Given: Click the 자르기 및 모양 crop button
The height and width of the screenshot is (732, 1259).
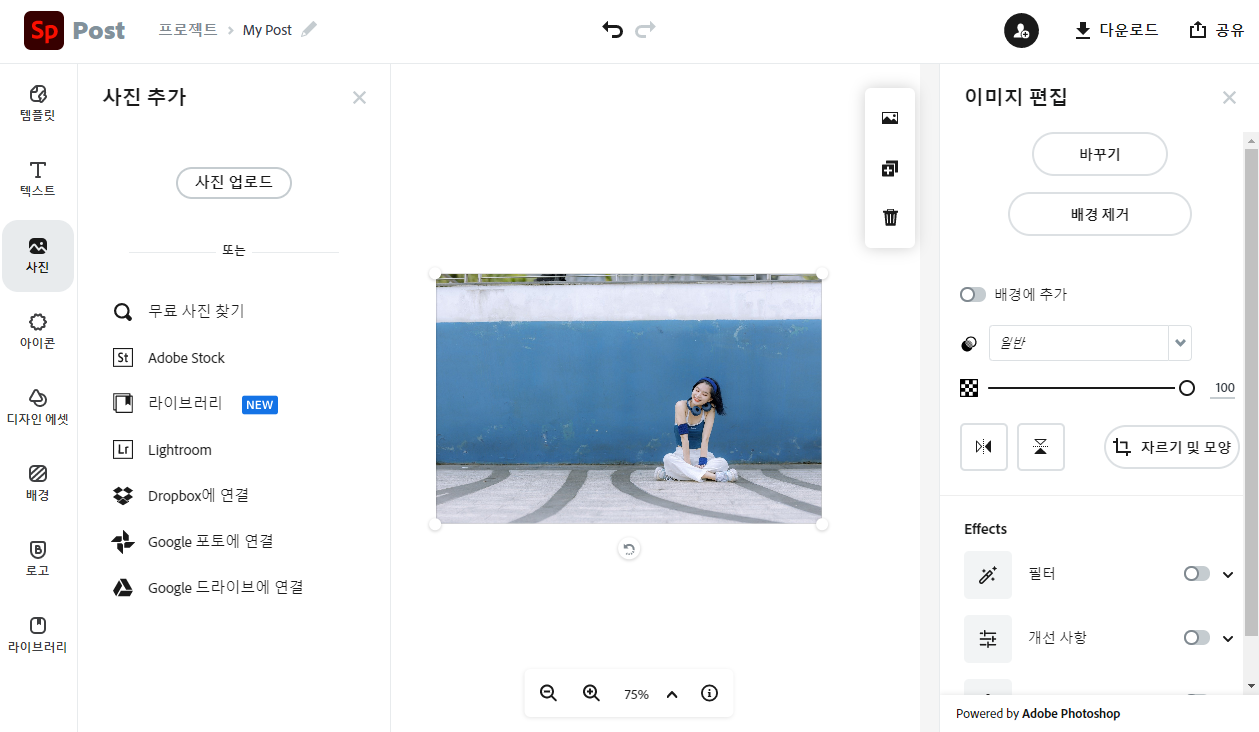Looking at the screenshot, I should pos(1172,447).
